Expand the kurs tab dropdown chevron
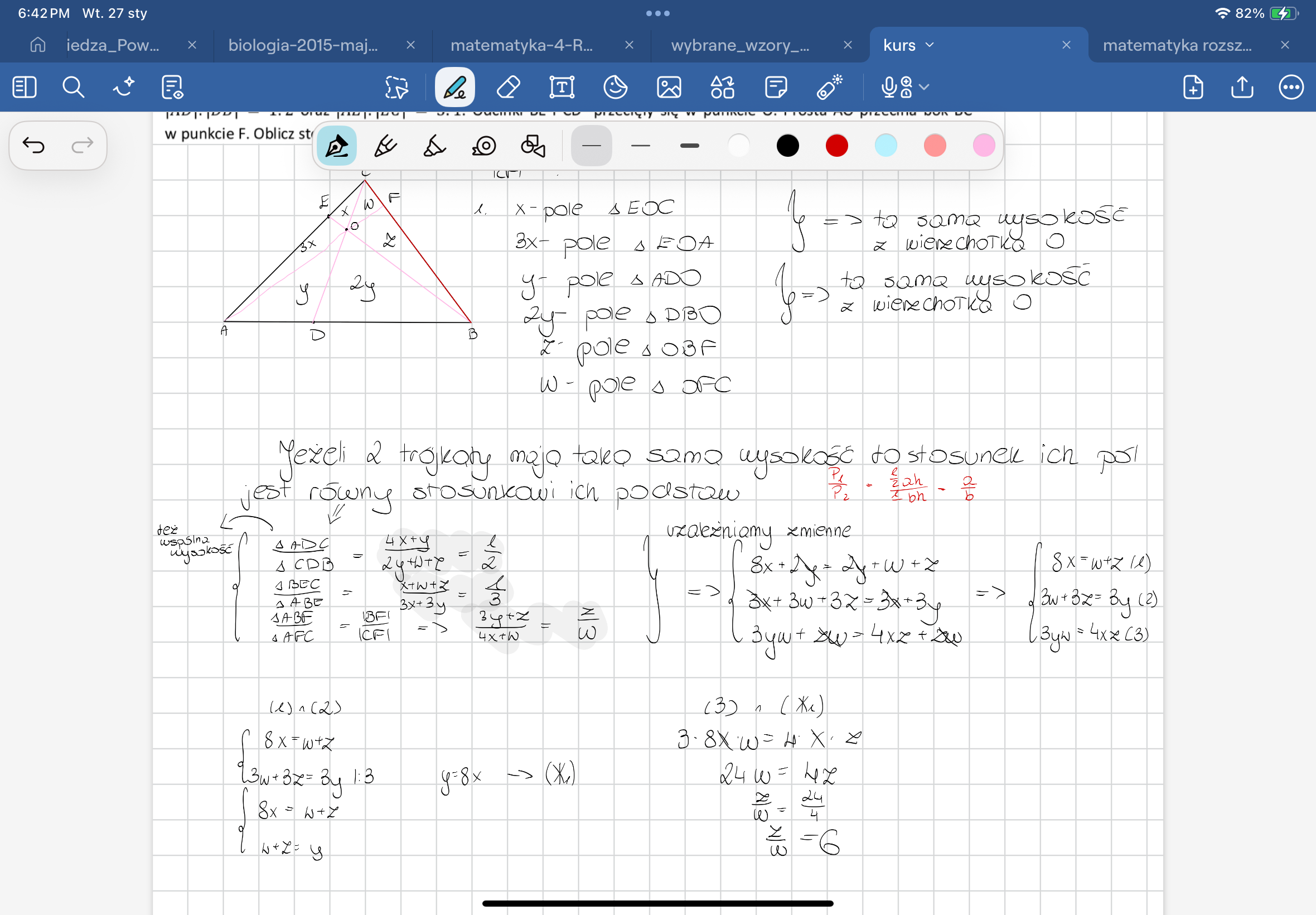 click(x=930, y=45)
